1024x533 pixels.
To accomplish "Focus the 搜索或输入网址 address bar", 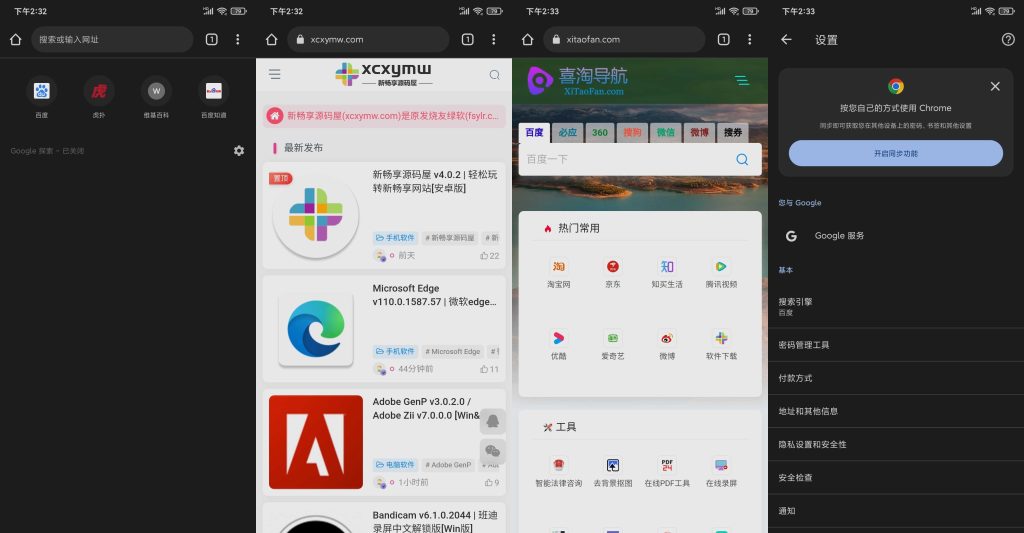I will tap(112, 39).
